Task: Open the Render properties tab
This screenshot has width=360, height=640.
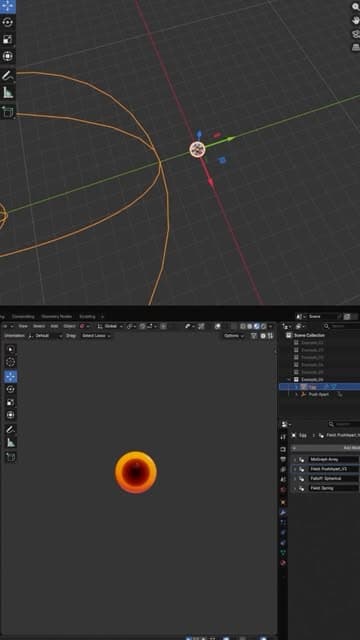Action: pos(283,449)
